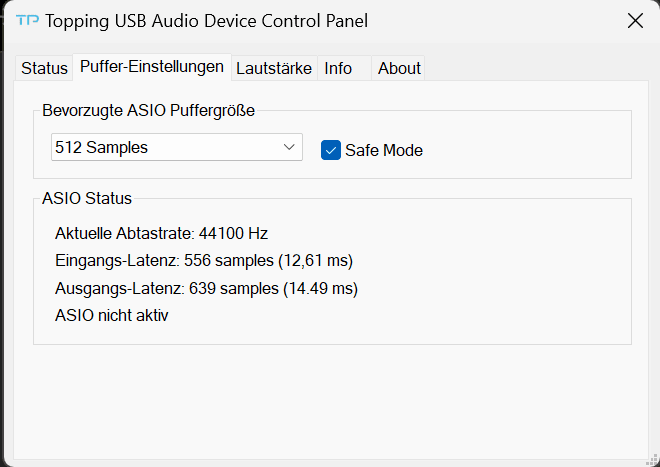Select the Puffer-Einstellungen tab

151,67
